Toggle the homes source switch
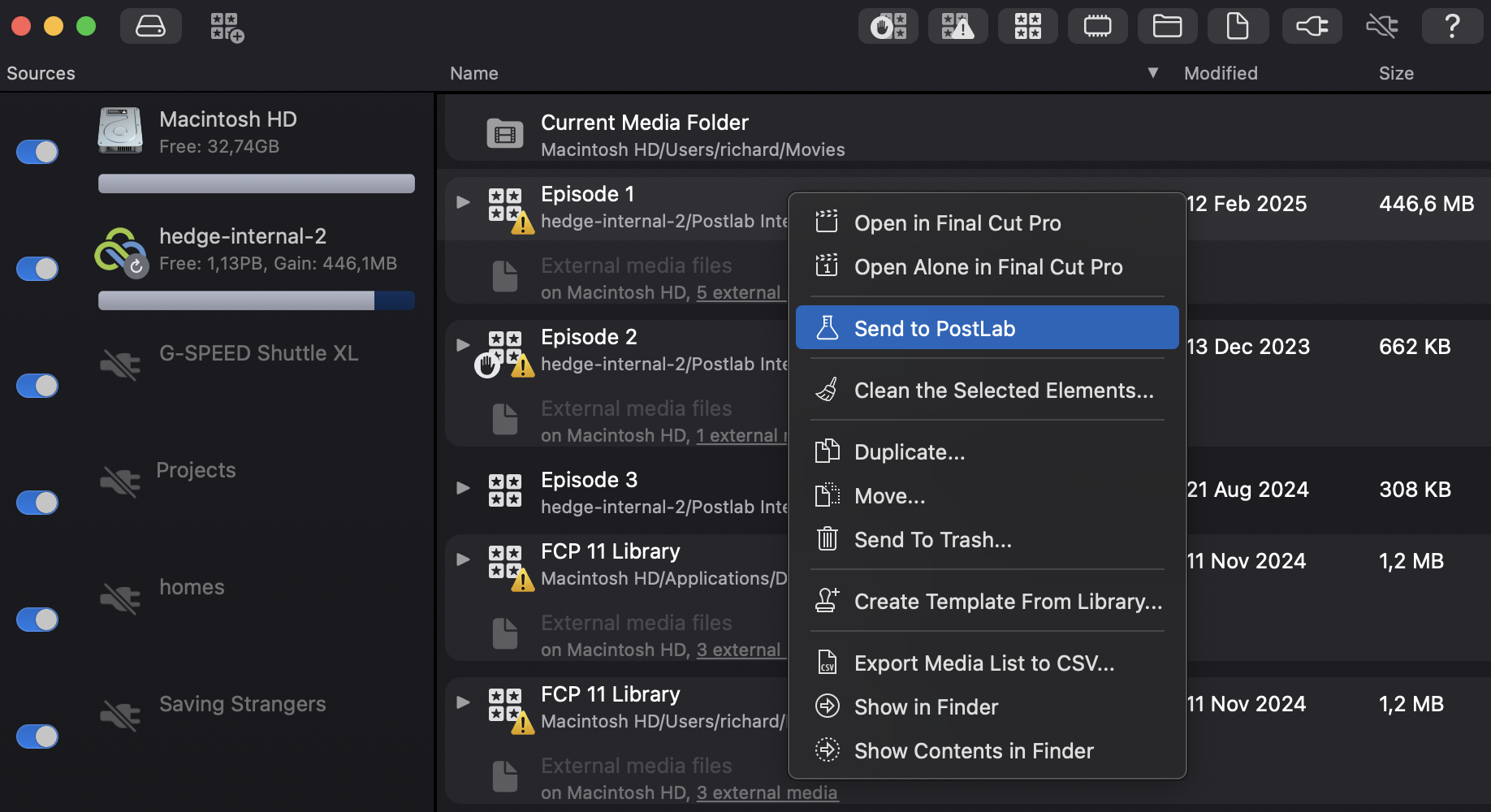 click(37, 620)
